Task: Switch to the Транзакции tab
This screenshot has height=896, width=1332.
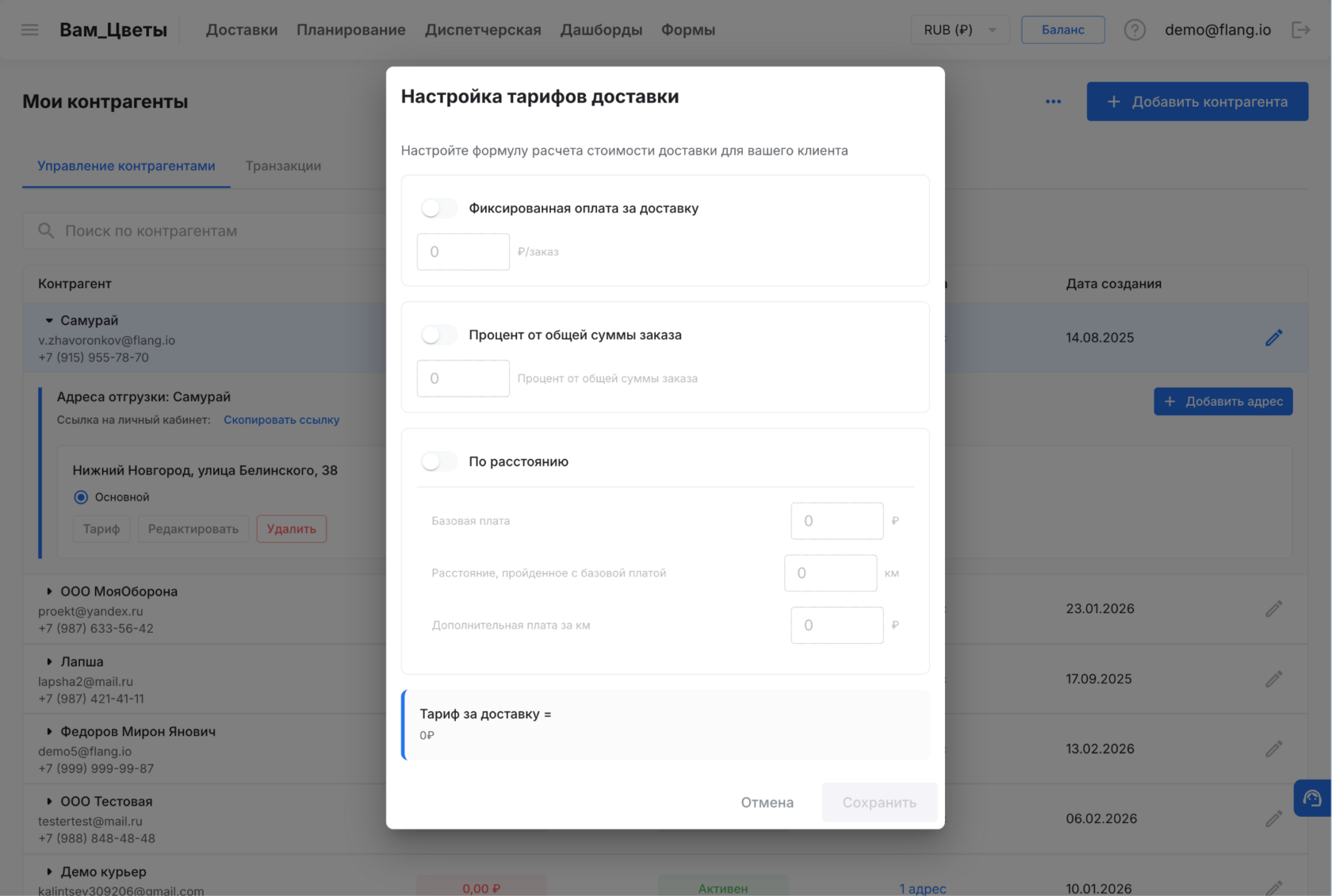Action: [283, 166]
